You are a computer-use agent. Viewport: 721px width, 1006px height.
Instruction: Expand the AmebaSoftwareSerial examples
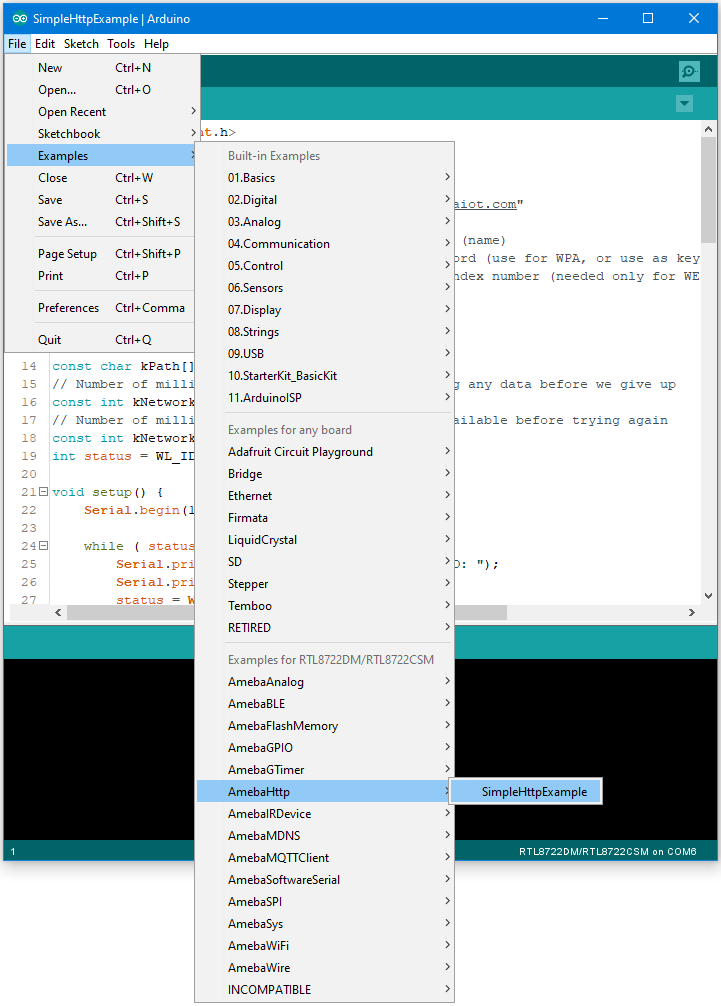[325, 880]
